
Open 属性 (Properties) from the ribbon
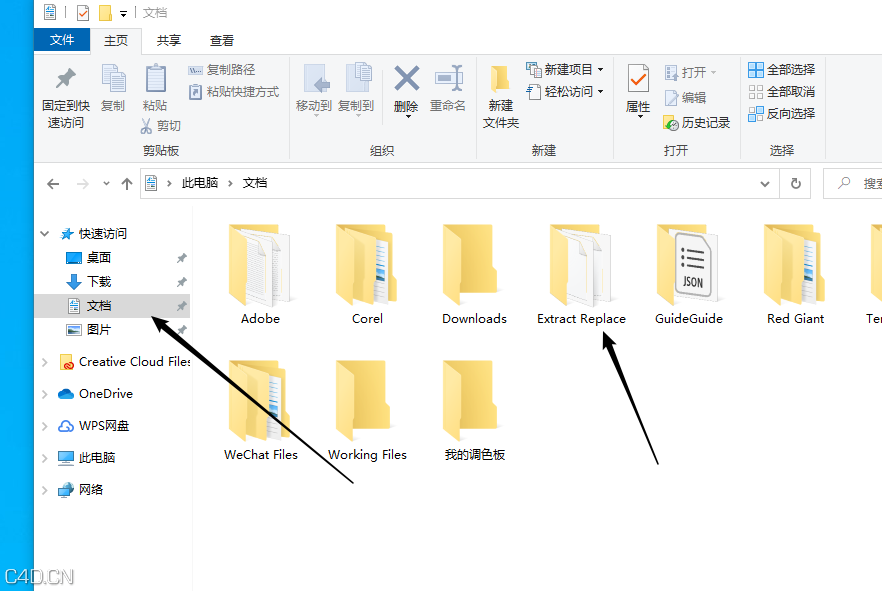[x=637, y=90]
